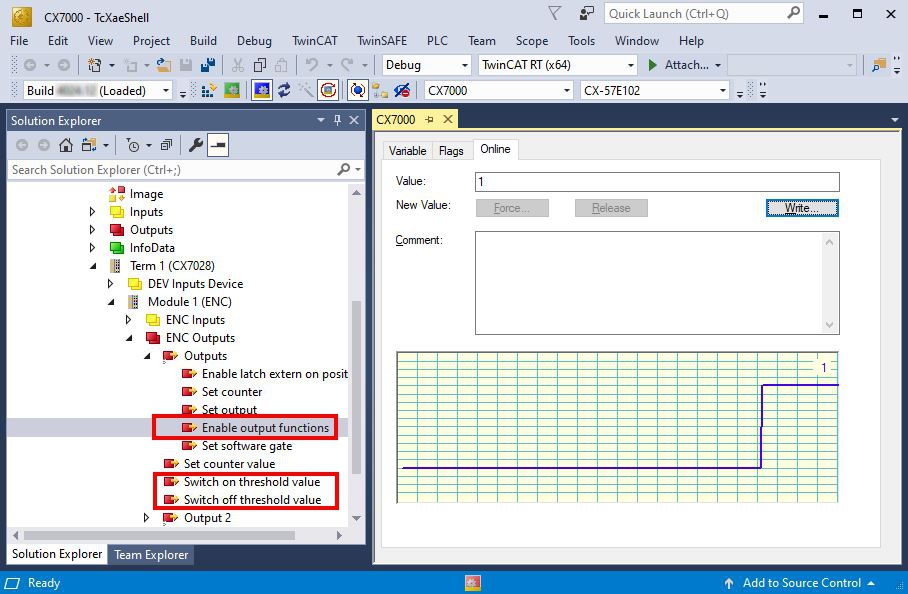Open the Attach button dropdown arrow
The height and width of the screenshot is (594, 908).
(x=718, y=65)
